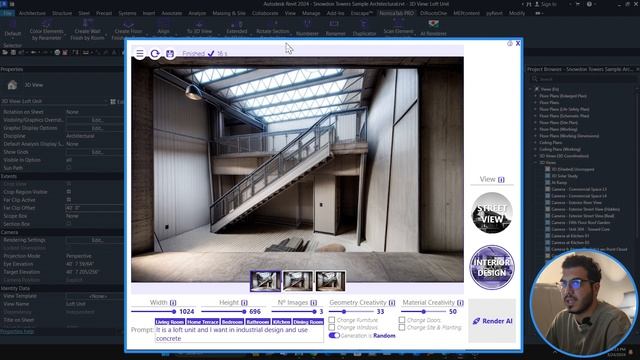Toggle Crop Region Visible checkbox in Properties
Screen dimensions: 640x360
click(69, 192)
